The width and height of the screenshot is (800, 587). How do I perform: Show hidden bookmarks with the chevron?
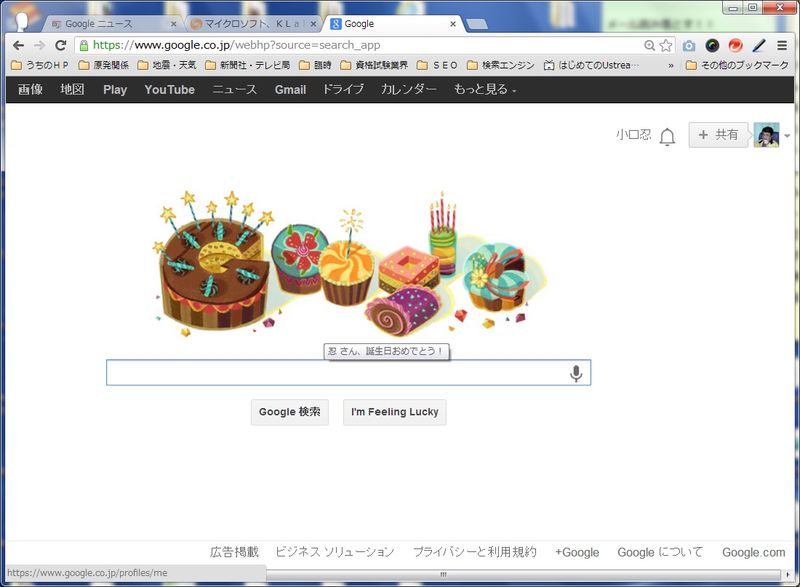click(x=670, y=66)
